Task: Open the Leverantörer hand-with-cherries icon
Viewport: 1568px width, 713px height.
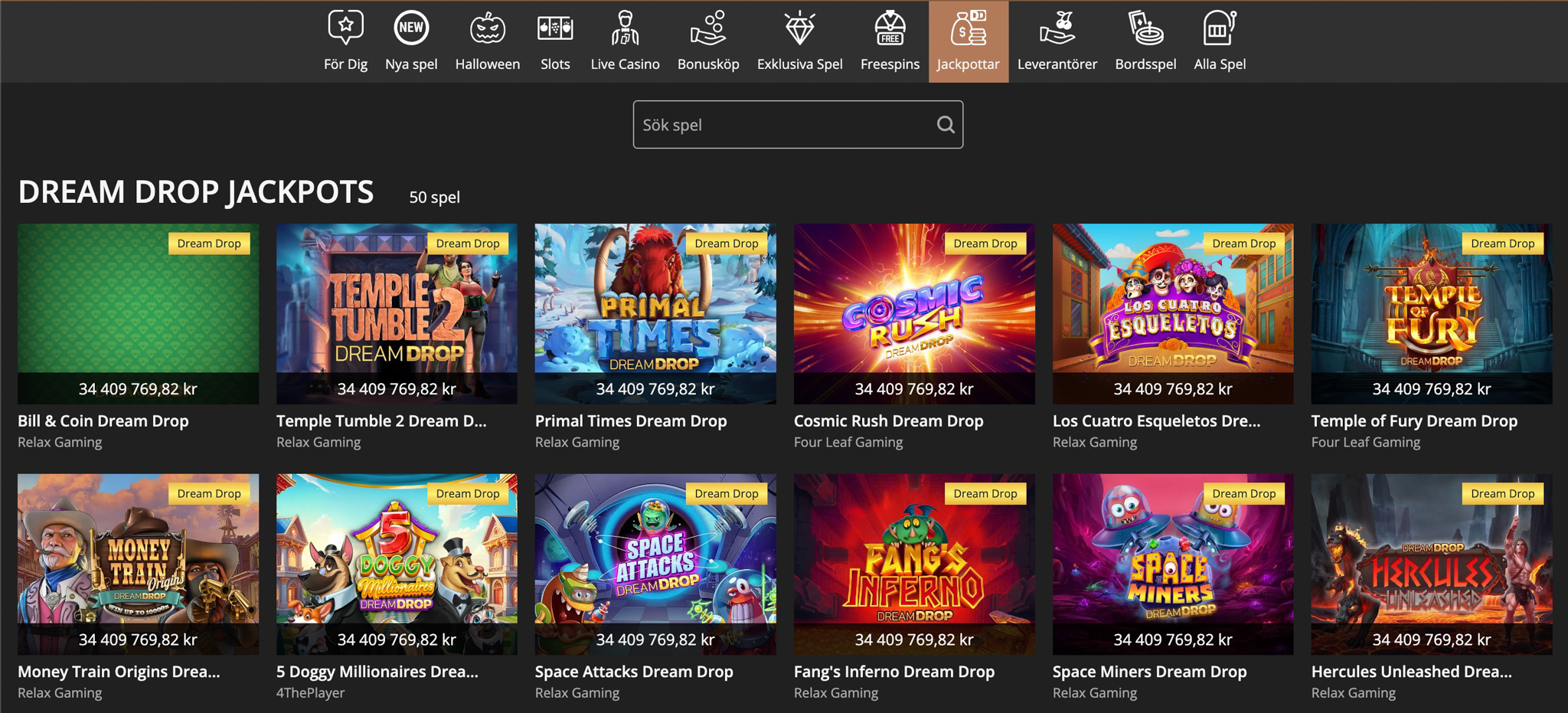Action: click(x=1057, y=28)
